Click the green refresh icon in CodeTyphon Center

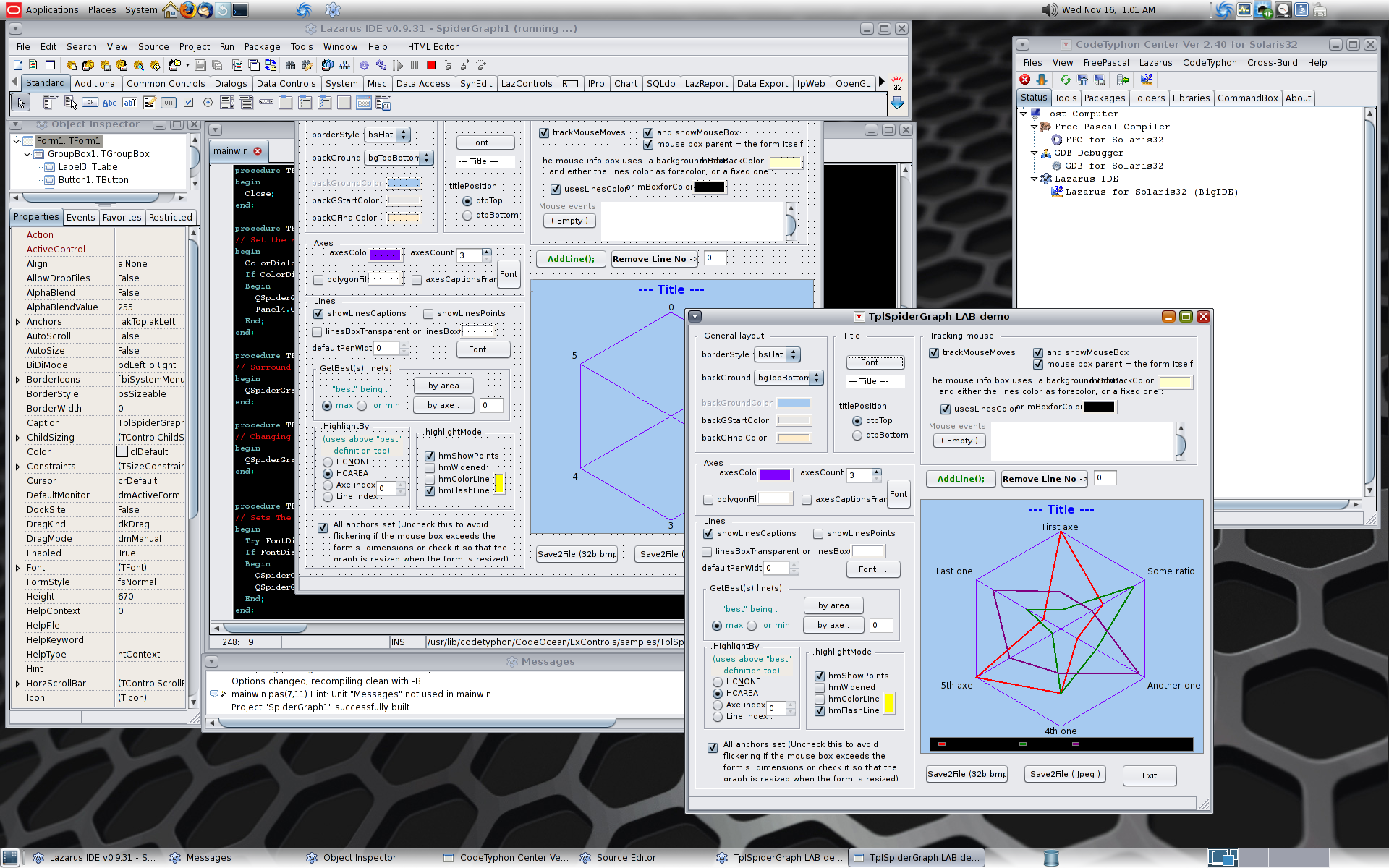coord(1066,80)
